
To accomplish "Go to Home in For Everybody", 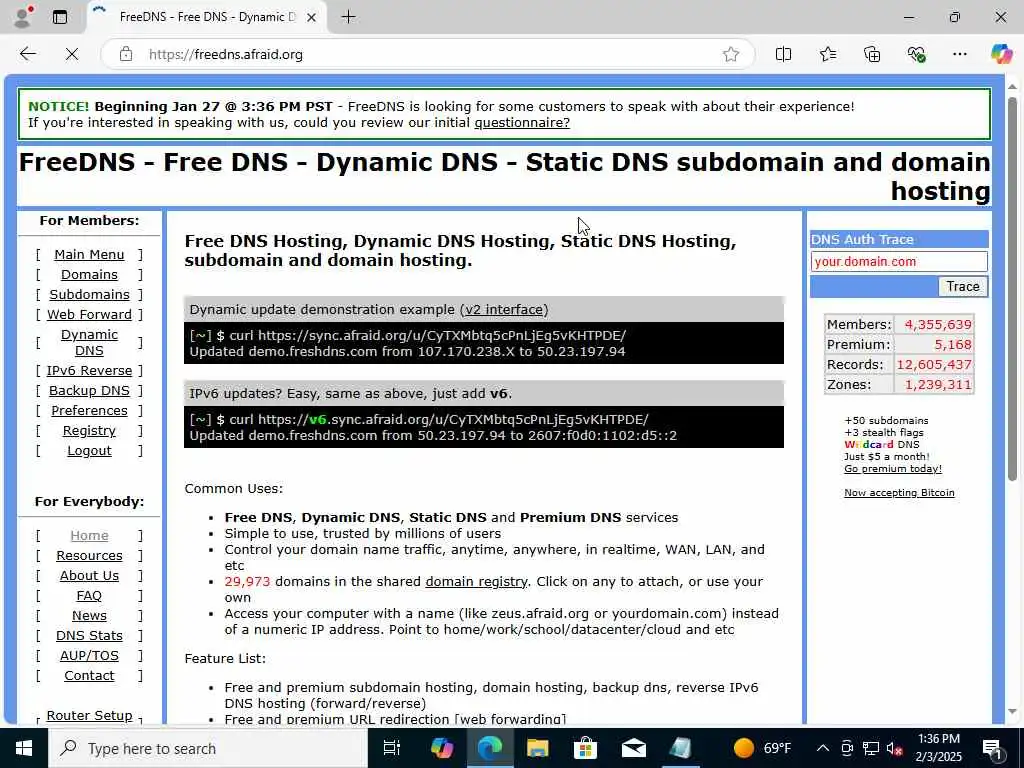I will 89,536.
